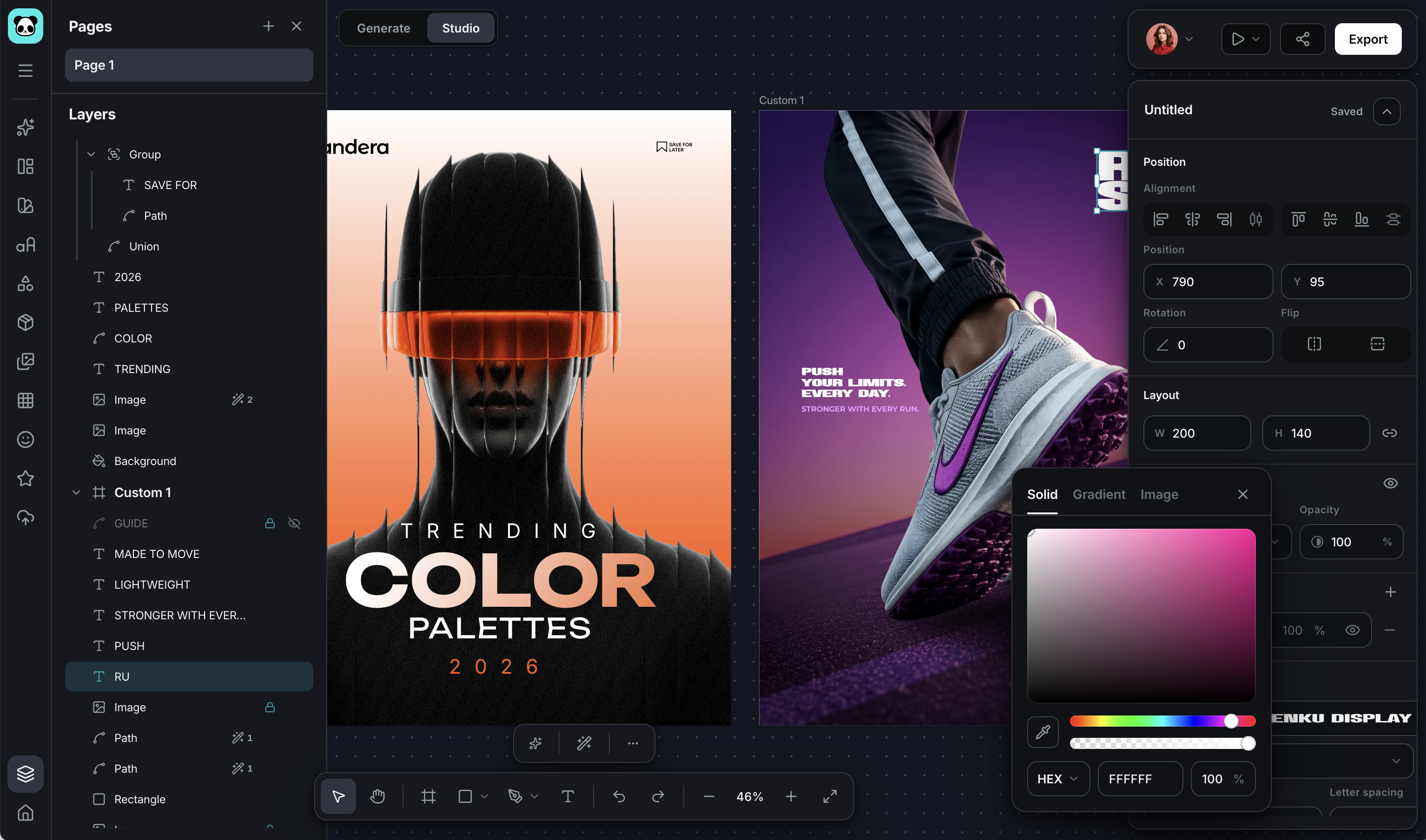The height and width of the screenshot is (840, 1426).
Task: Click the Export button
Action: point(1368,39)
